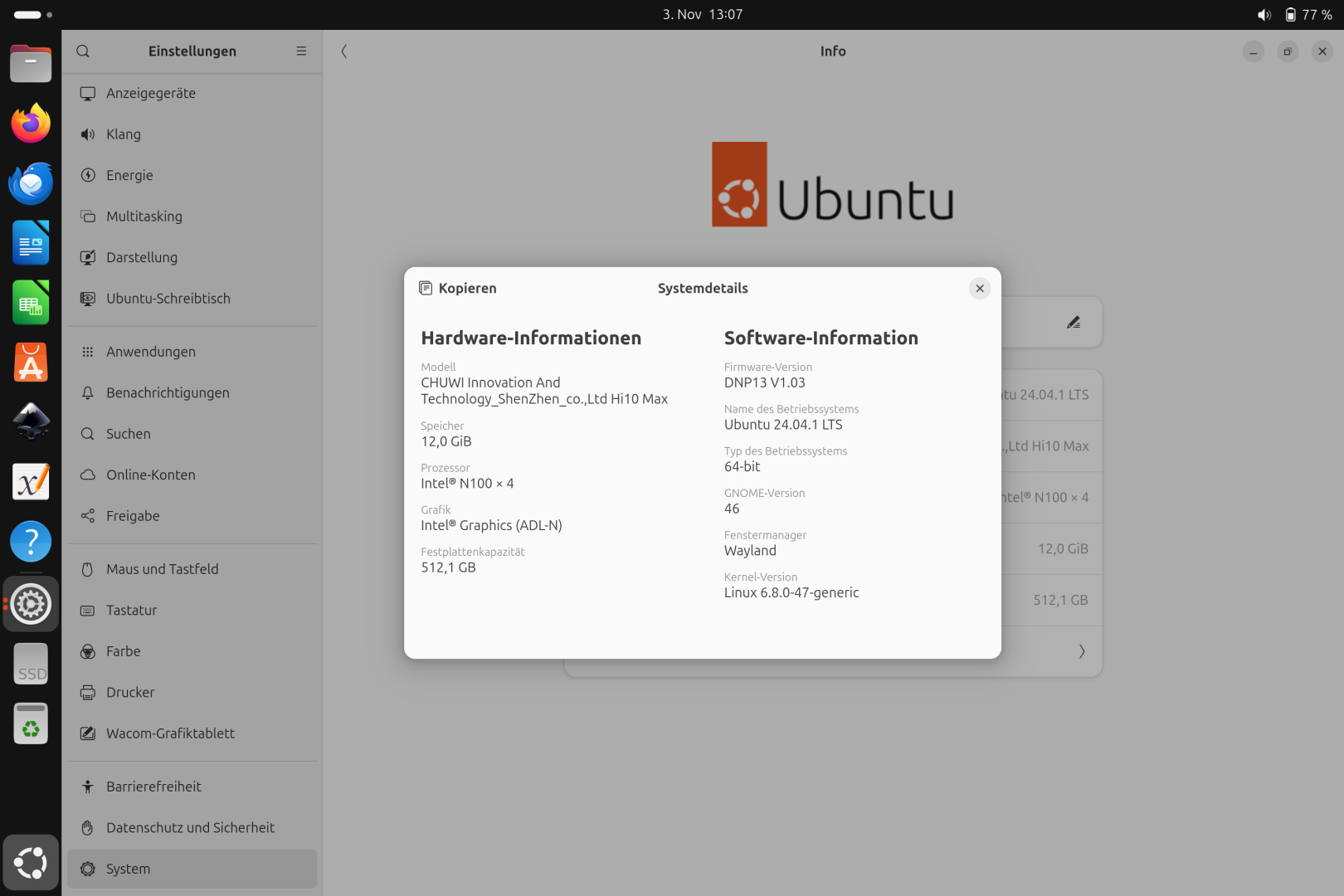This screenshot has width=1344, height=896.
Task: Open LibreOffice Writer from the dock
Action: click(31, 243)
